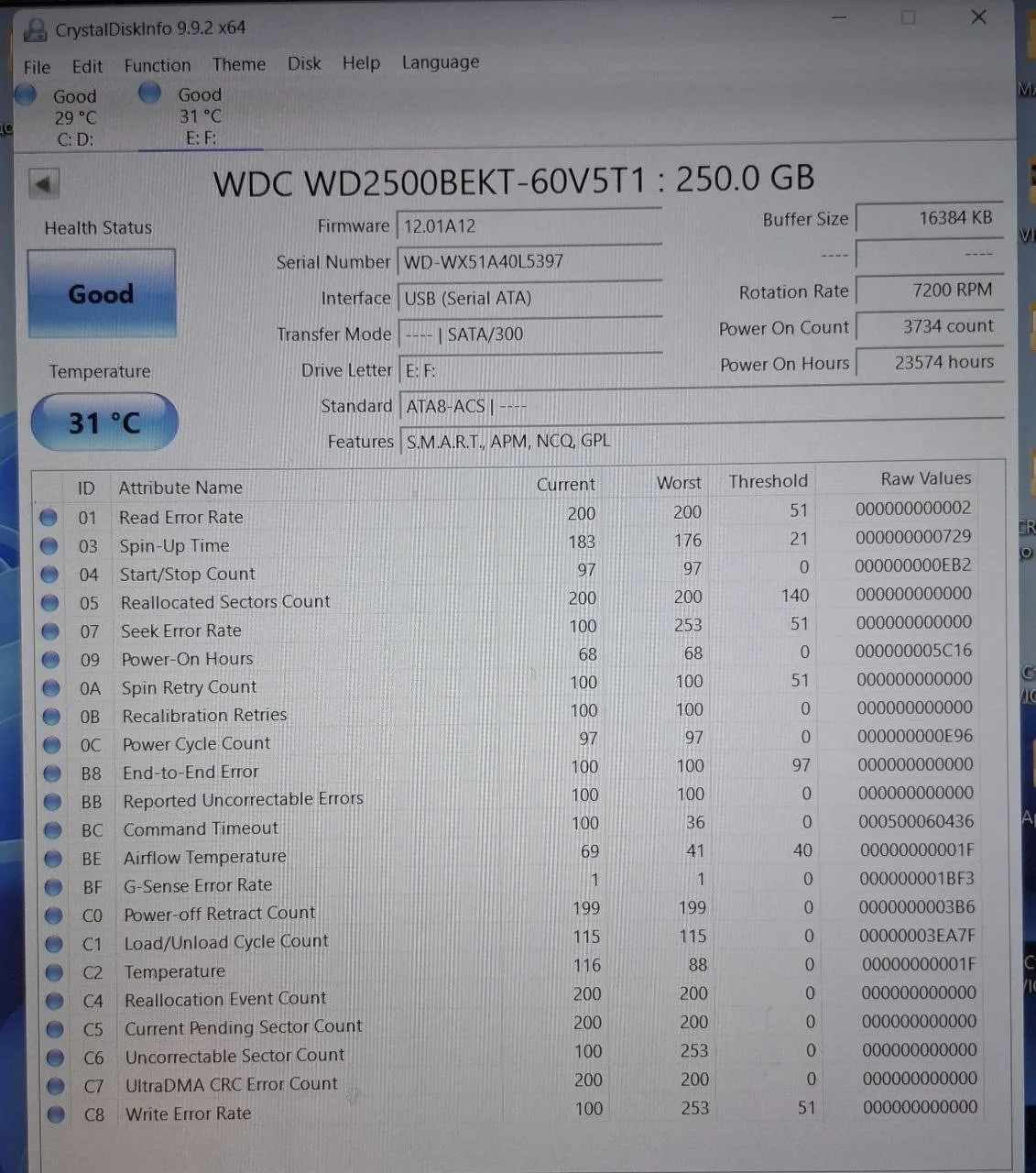Click status dot of Power-On Hours row
This screenshot has height=1173, width=1036.
[51, 660]
